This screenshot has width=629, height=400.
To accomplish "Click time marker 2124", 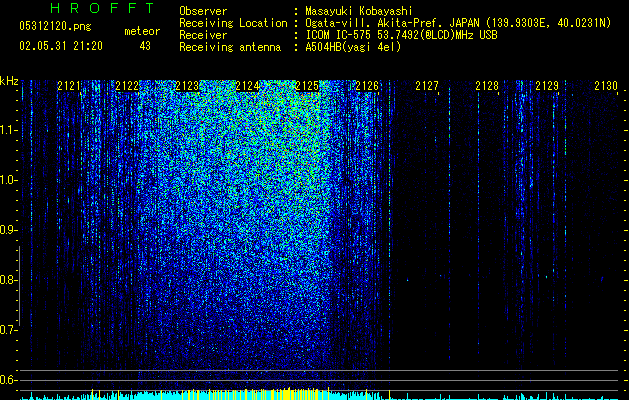I will pyautogui.click(x=248, y=86).
